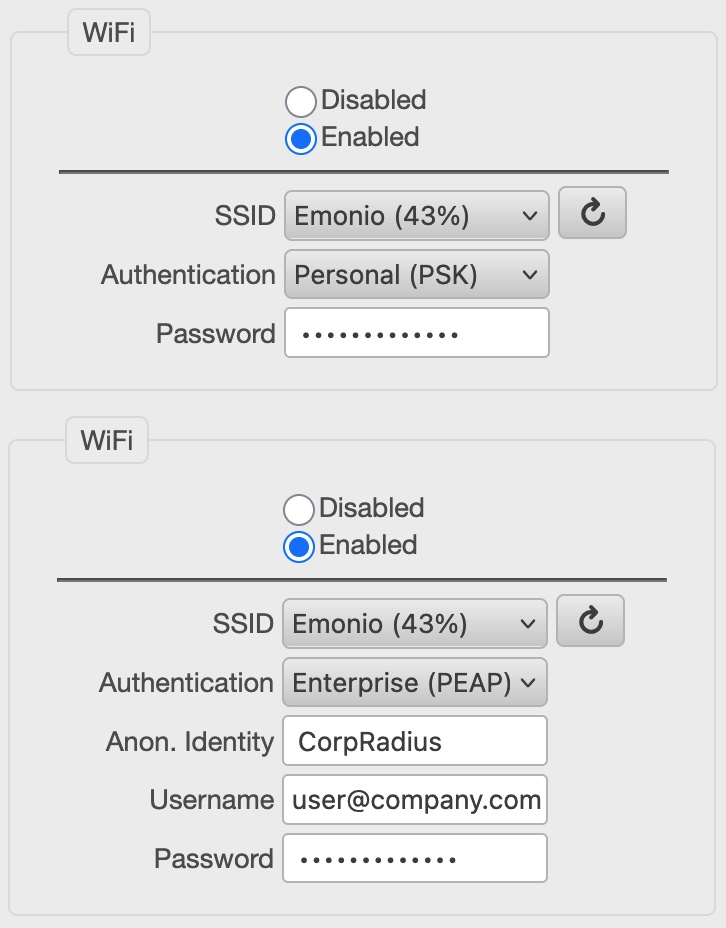Click the Authentication label beside Personal (PSK)
The width and height of the screenshot is (726, 928).
188,274
